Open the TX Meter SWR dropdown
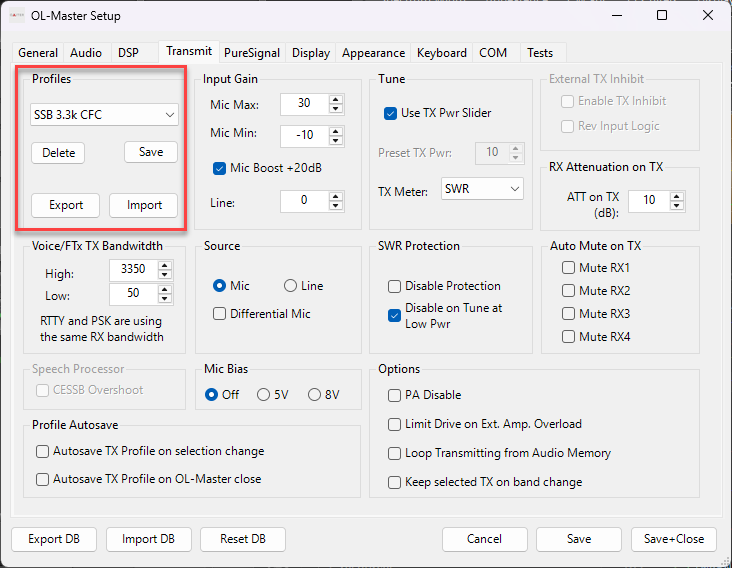 (x=482, y=189)
